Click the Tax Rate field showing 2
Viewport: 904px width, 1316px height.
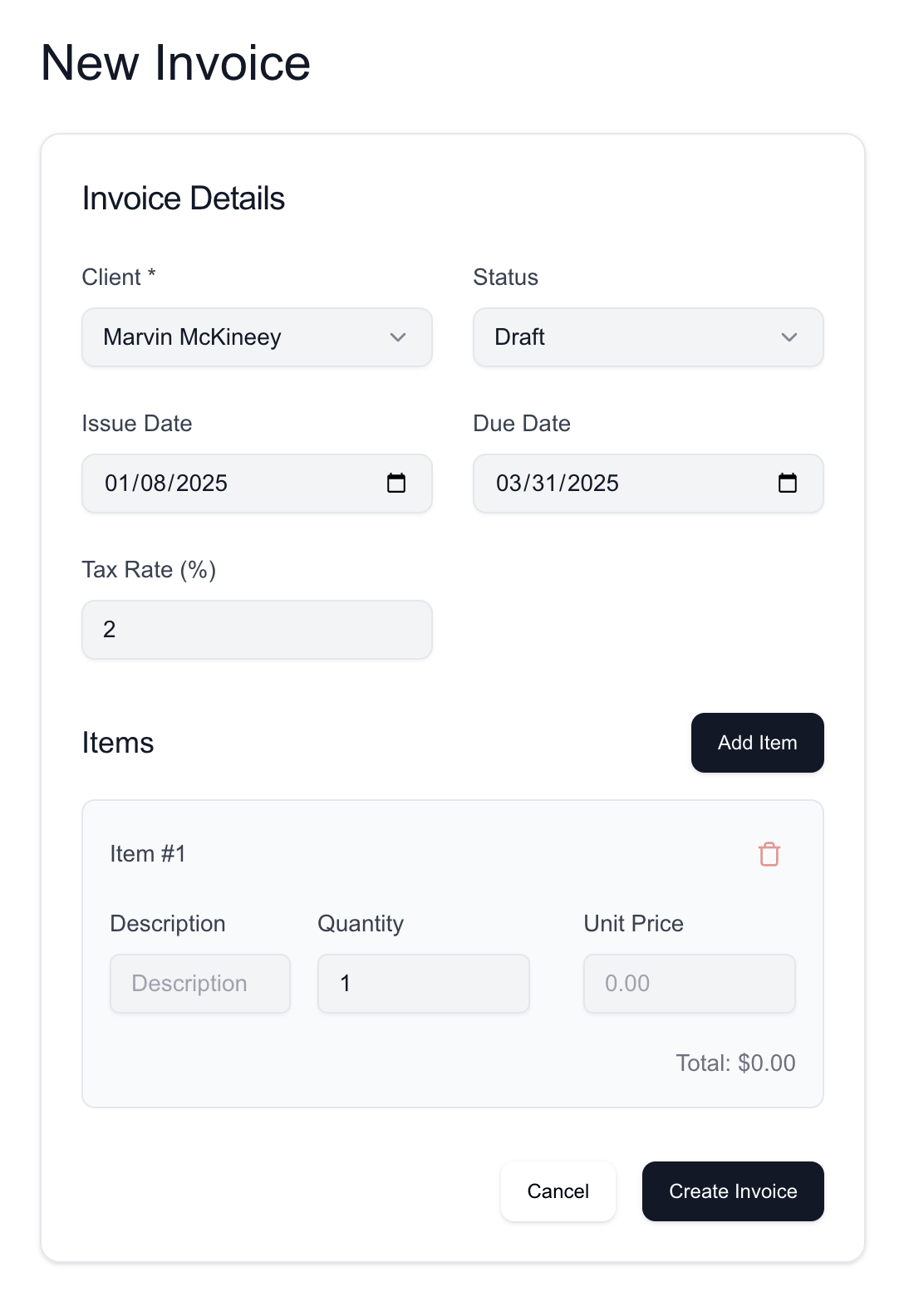(257, 629)
